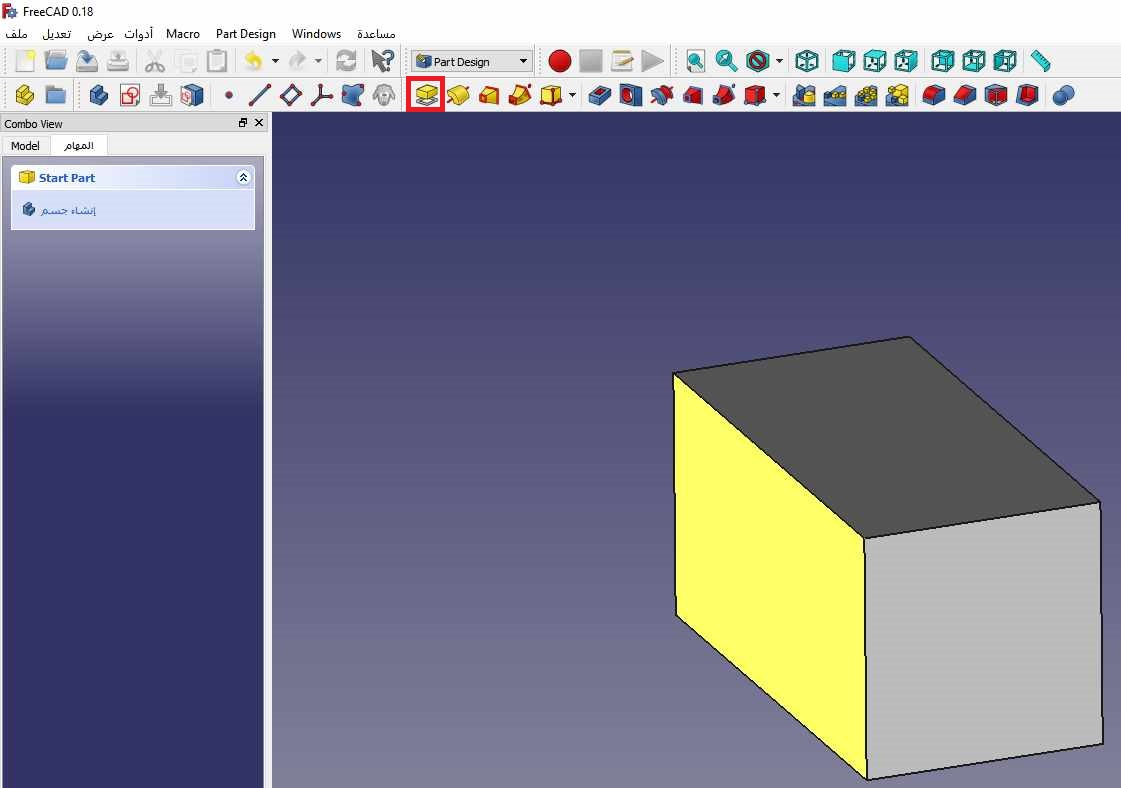Create a local coordinate system
The width and height of the screenshot is (1121, 788).
322,94
